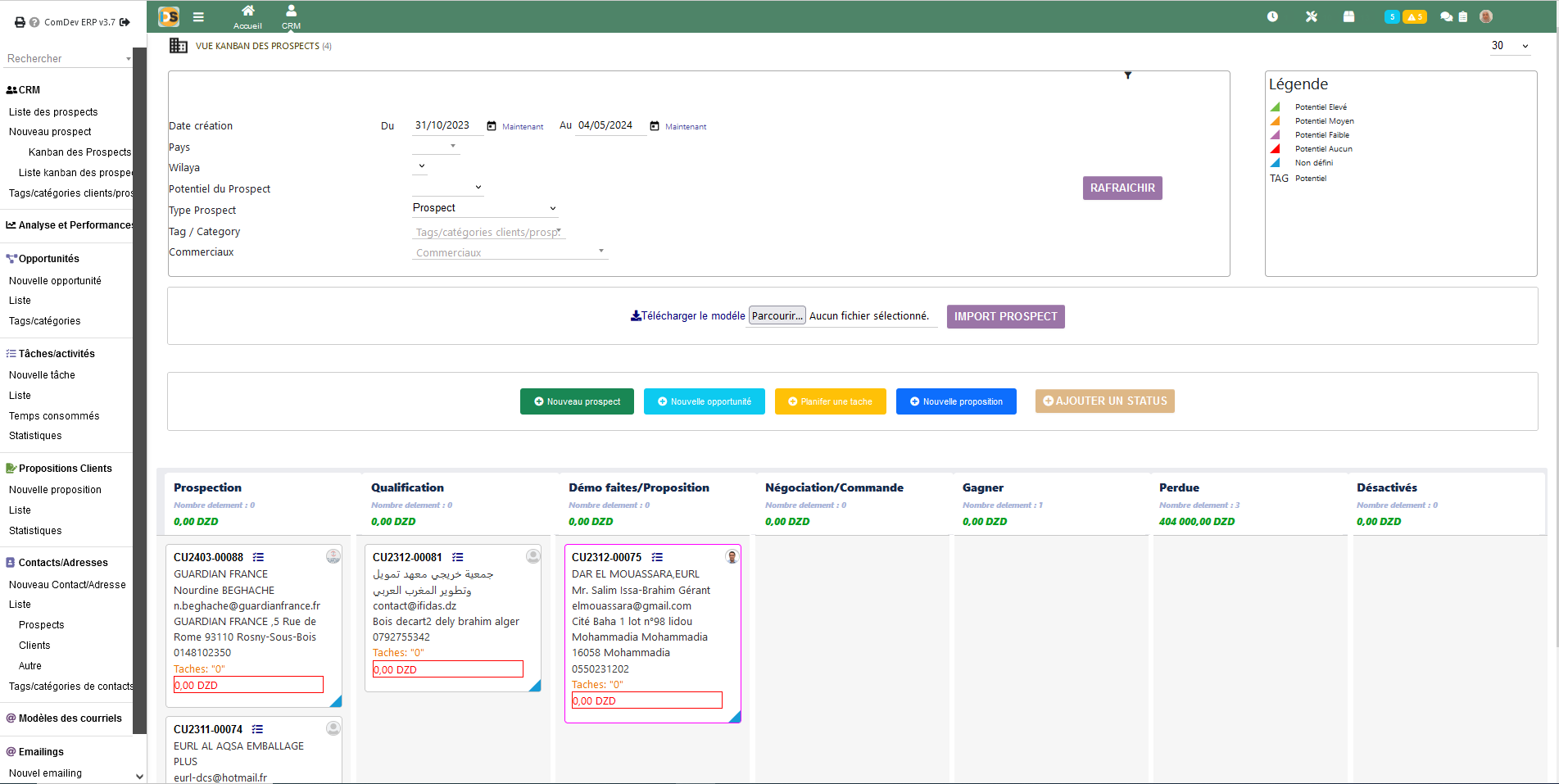Viewport: 1559px width, 784px height.
Task: Click the yellow Planifer une tache button
Action: point(830,401)
